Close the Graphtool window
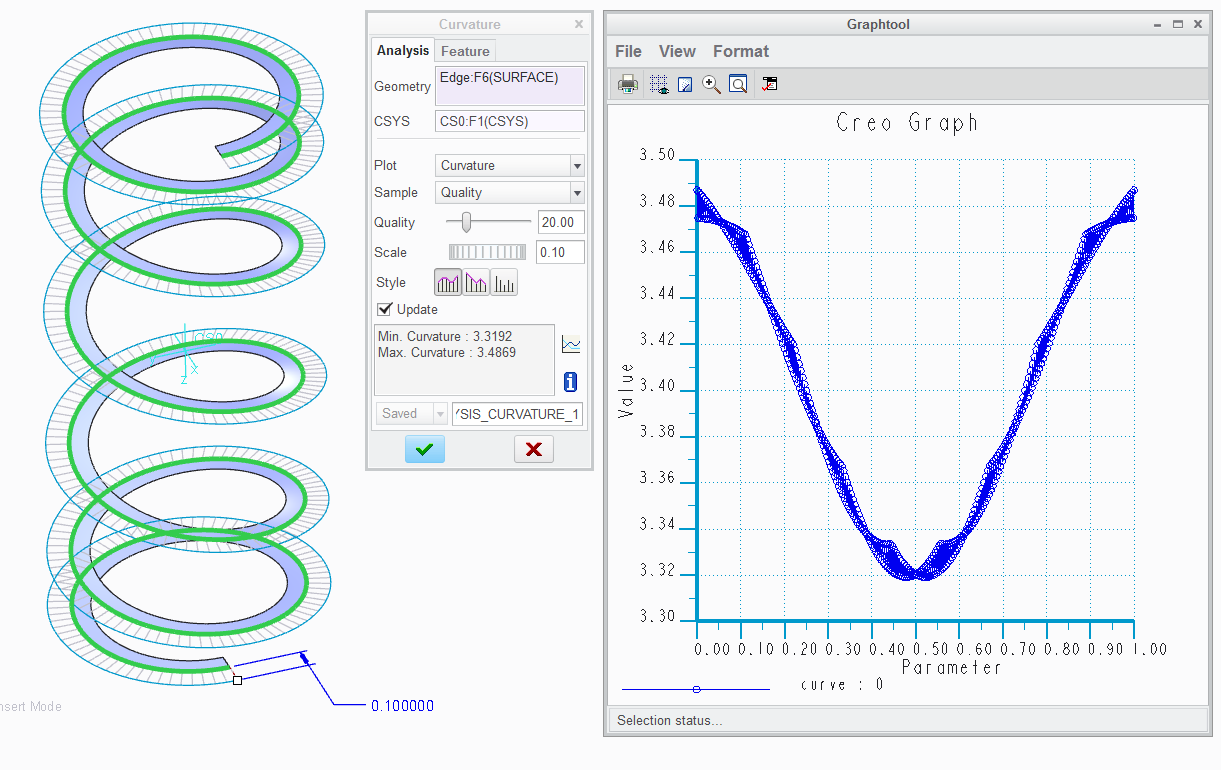The width and height of the screenshot is (1221, 770). click(x=1199, y=24)
